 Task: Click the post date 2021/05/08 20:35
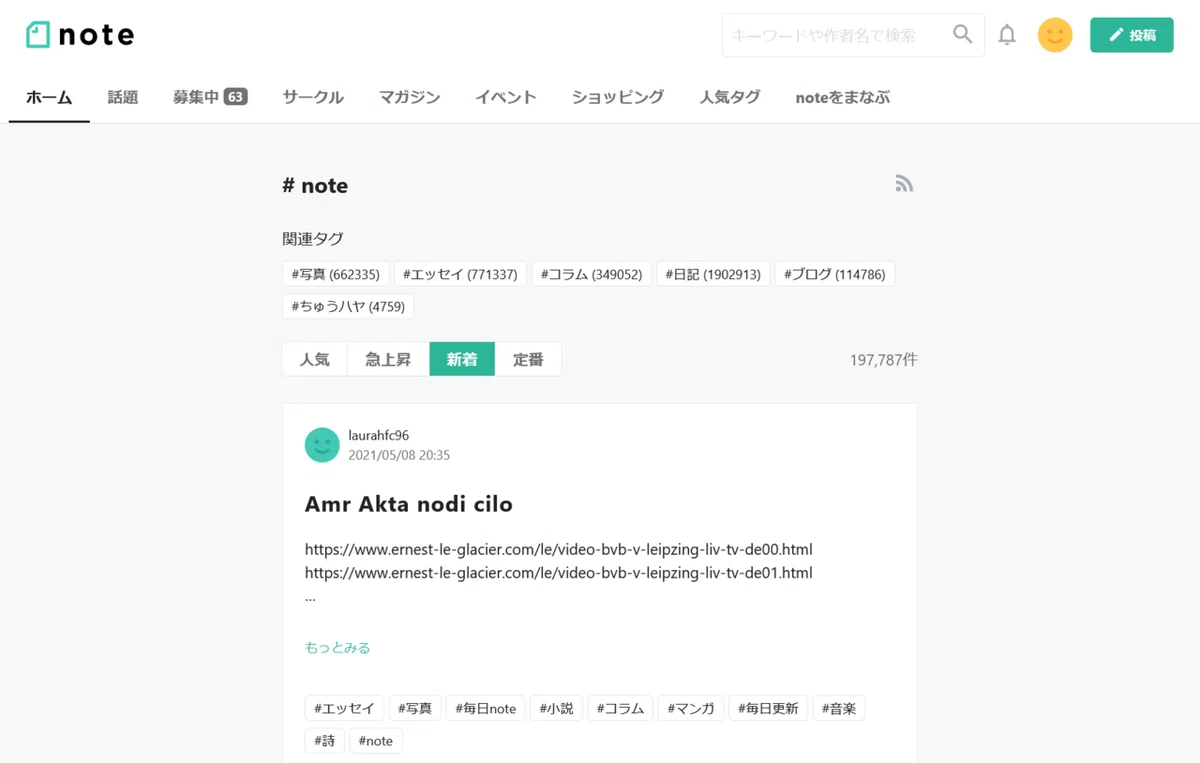tap(399, 455)
